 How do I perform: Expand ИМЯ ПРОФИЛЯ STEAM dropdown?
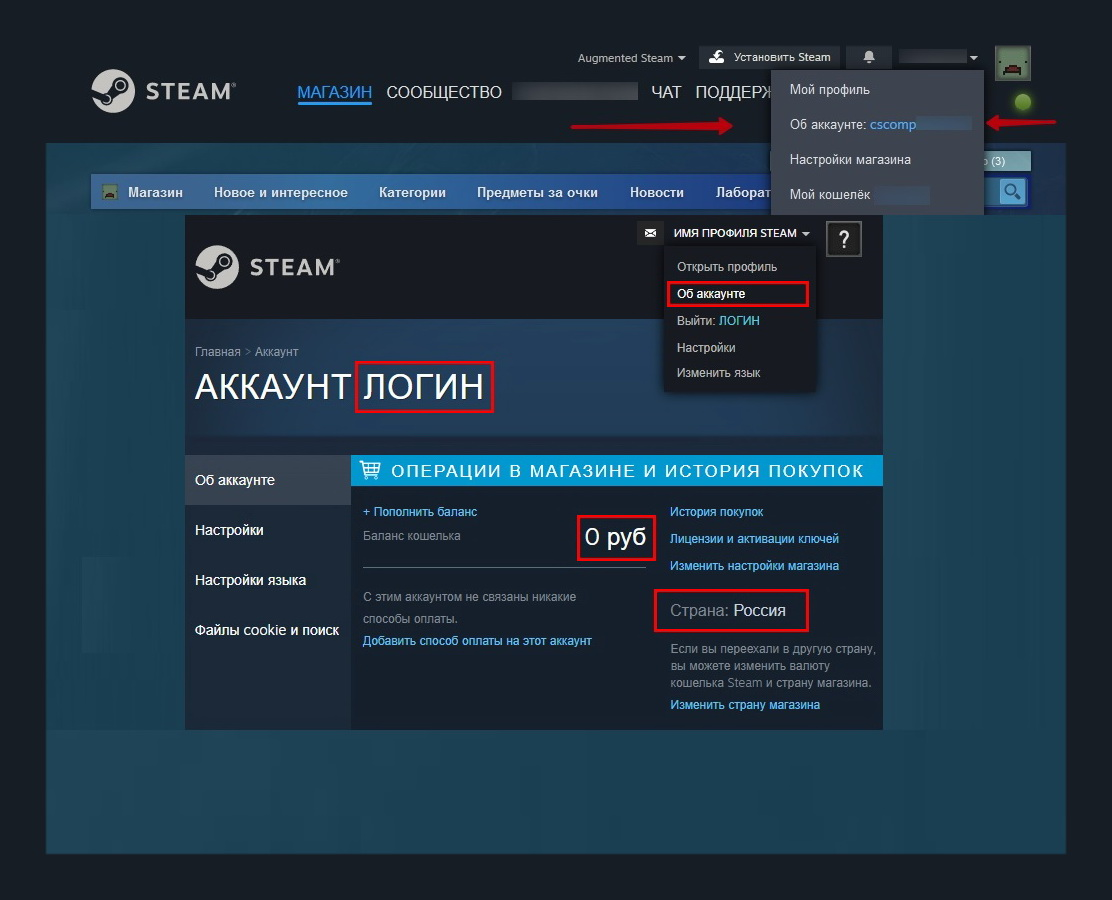[741, 233]
